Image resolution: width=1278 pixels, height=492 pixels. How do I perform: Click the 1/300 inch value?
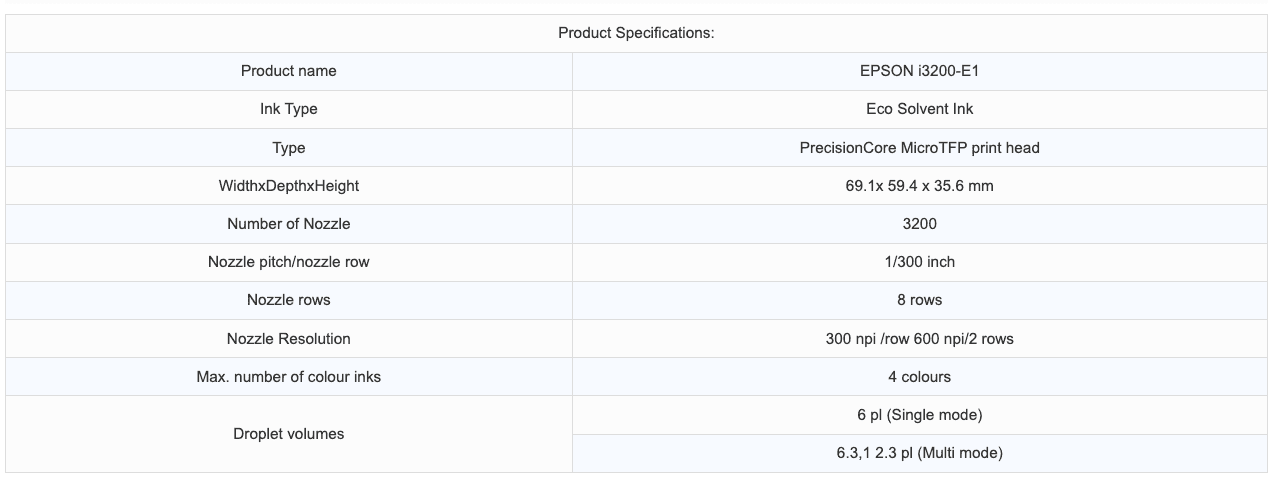tap(919, 262)
